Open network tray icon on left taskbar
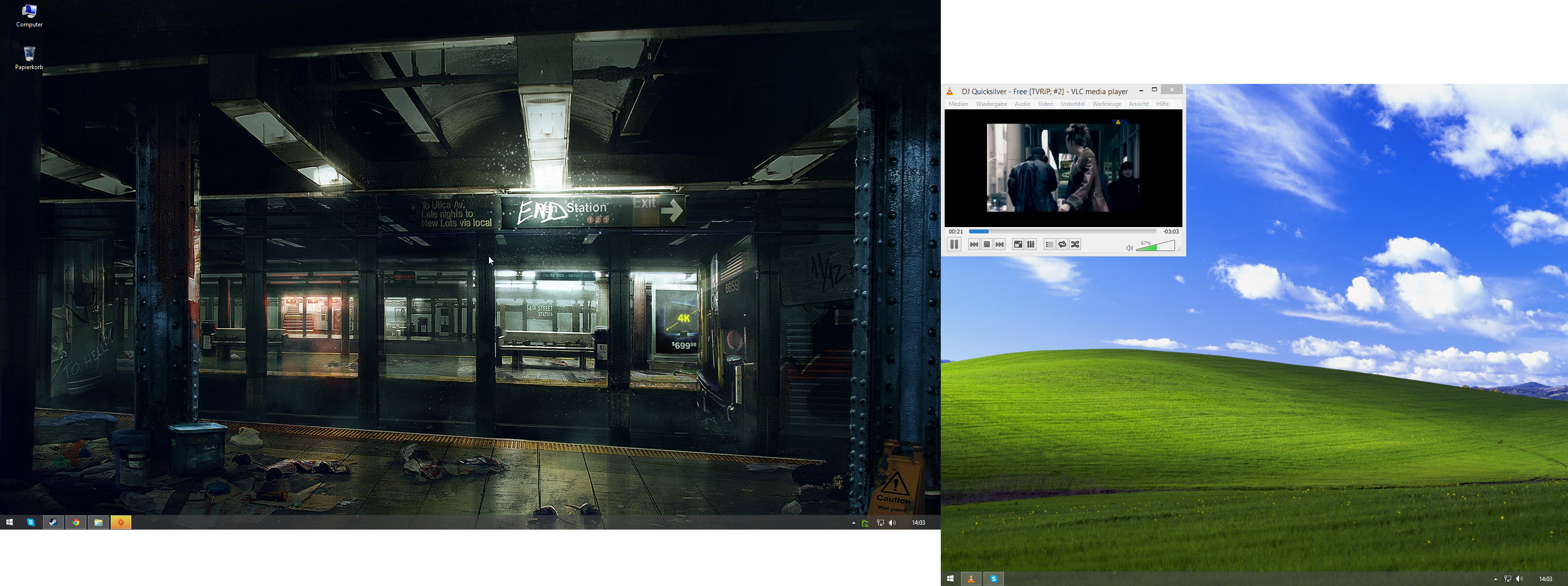The width and height of the screenshot is (1568, 586). tap(880, 523)
